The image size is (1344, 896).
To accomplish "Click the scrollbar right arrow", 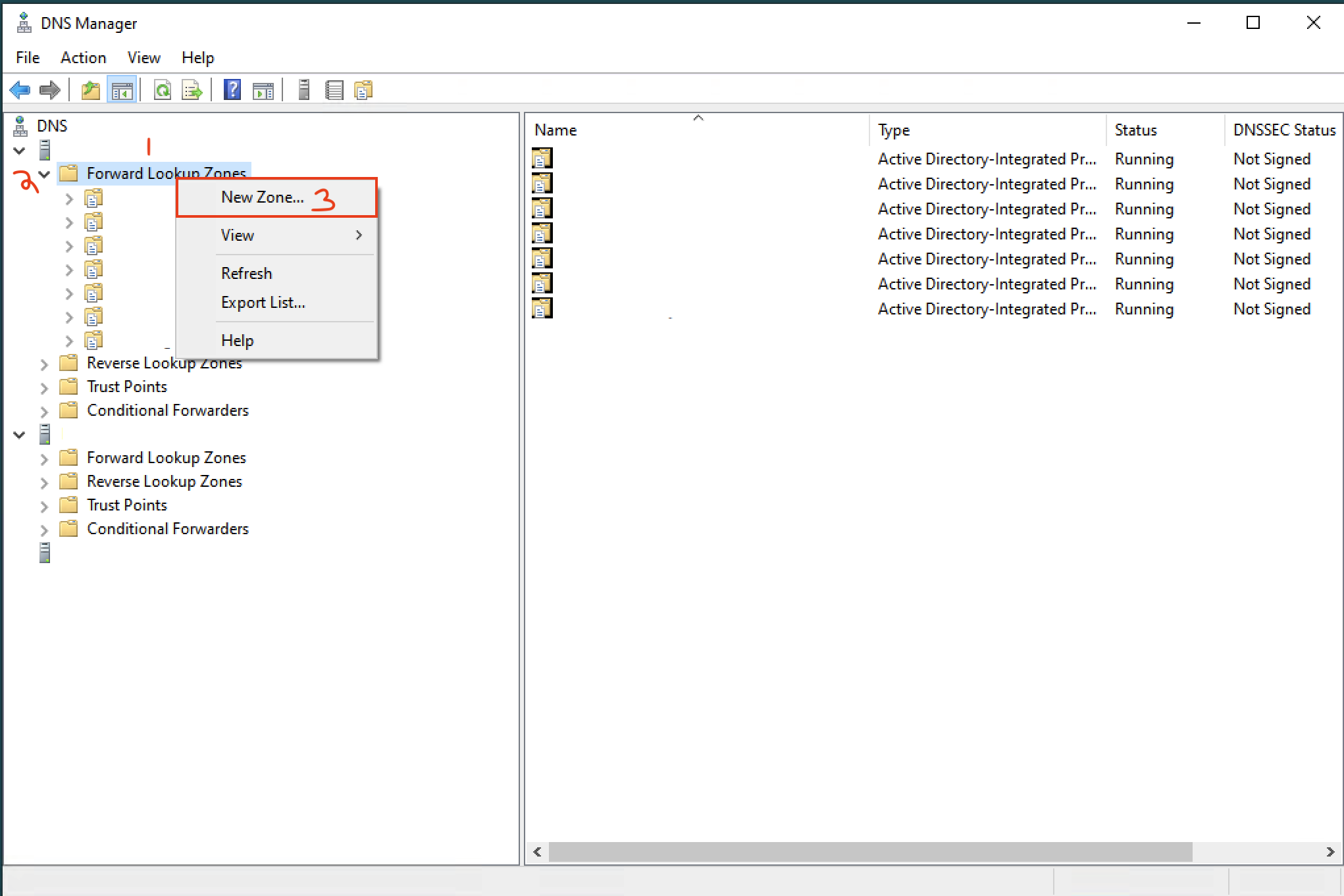I will (1330, 851).
